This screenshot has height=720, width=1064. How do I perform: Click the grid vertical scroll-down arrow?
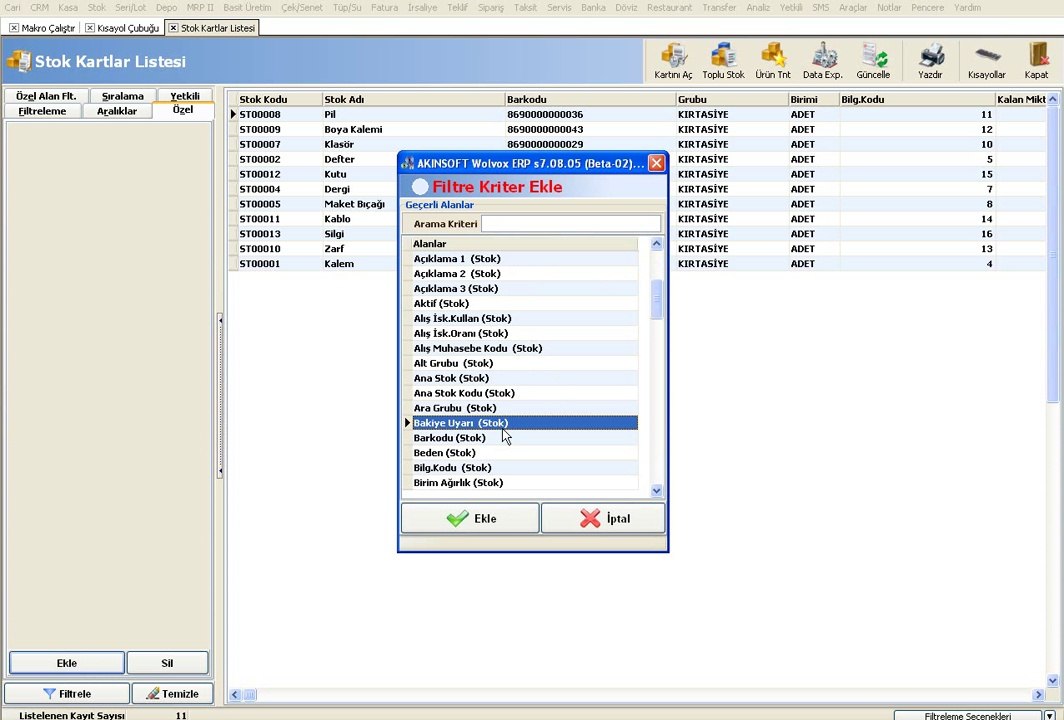1052,681
